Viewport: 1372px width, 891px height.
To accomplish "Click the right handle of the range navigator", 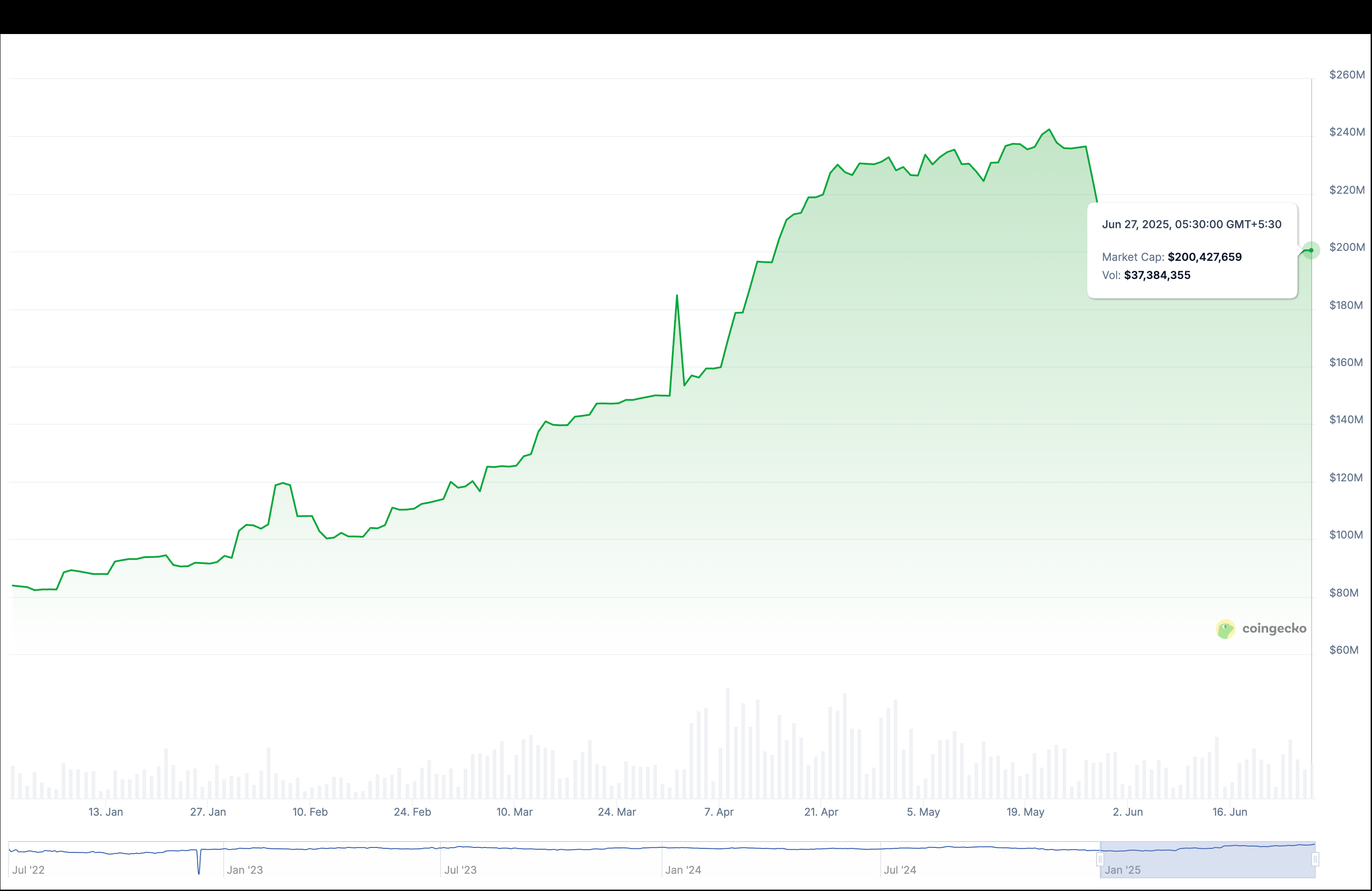I will (1315, 858).
